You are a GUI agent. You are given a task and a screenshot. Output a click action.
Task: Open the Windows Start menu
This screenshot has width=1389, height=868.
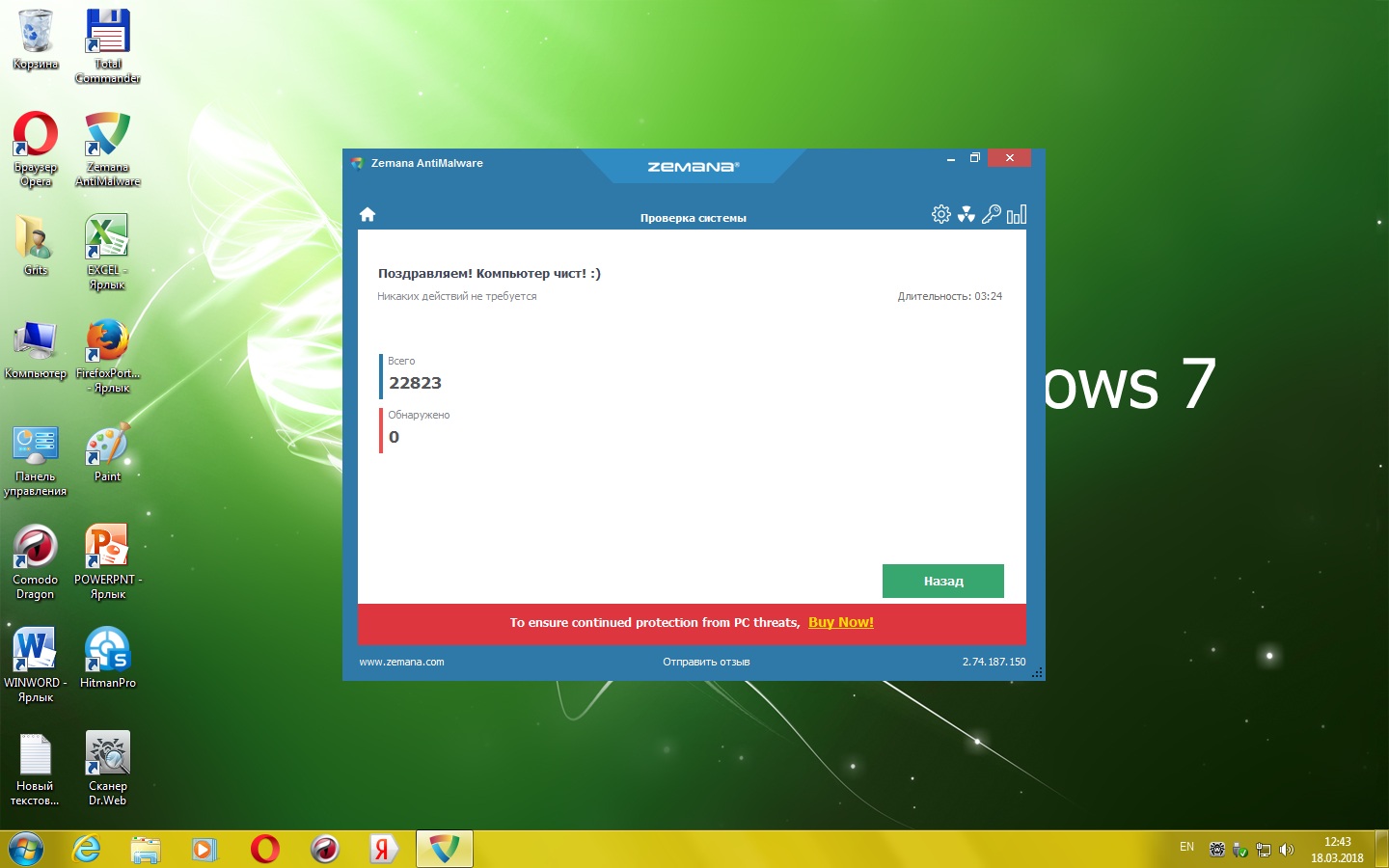point(26,850)
